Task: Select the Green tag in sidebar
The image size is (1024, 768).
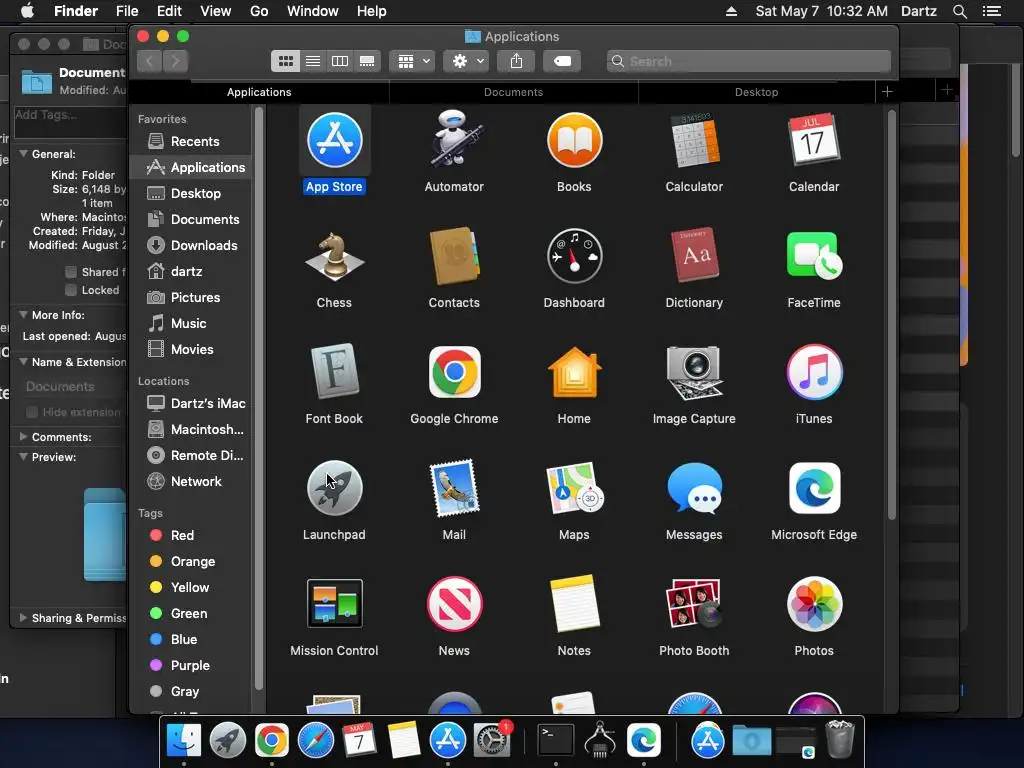Action: pyautogui.click(x=191, y=614)
